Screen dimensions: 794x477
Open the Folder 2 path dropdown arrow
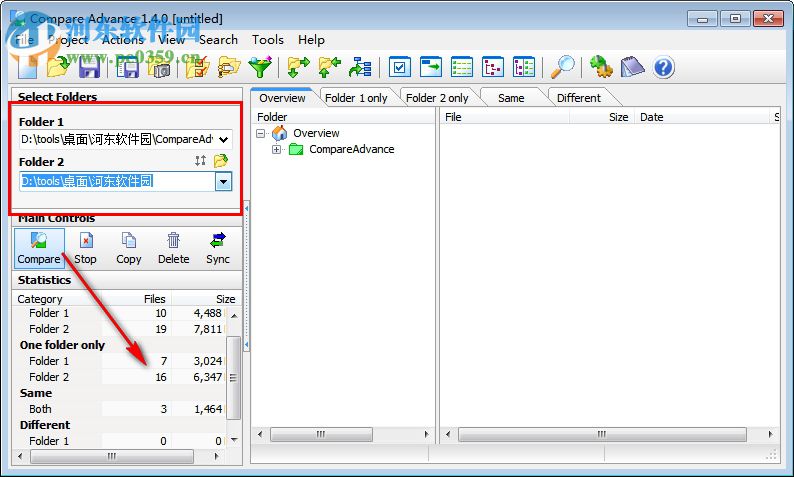[223, 182]
